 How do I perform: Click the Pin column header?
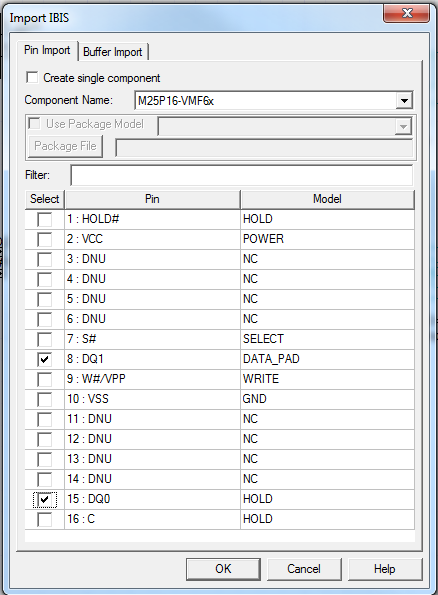152,199
